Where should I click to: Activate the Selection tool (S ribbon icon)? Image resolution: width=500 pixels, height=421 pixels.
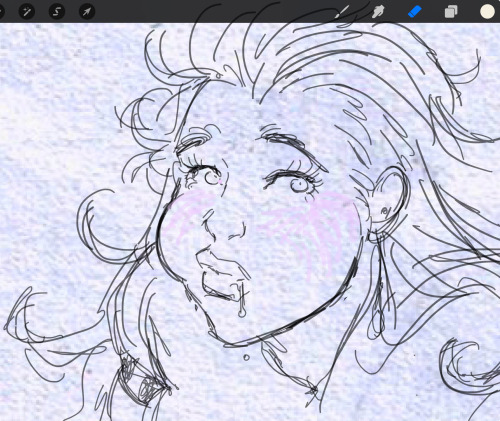point(57,12)
